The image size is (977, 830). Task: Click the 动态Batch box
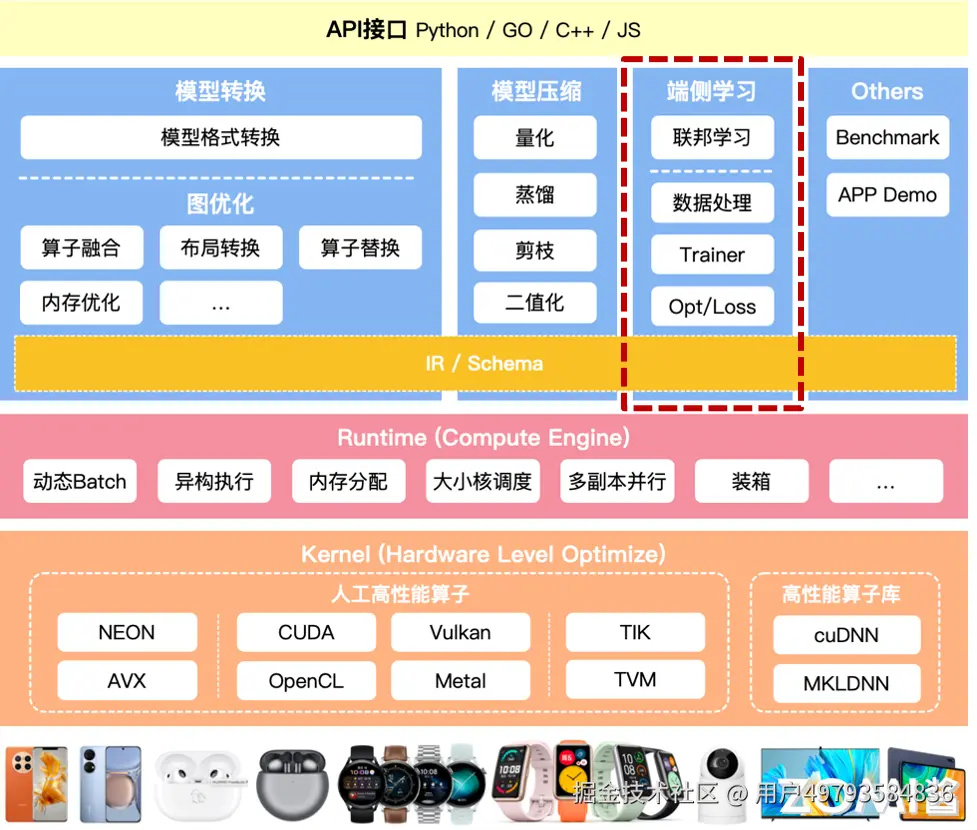(x=80, y=481)
